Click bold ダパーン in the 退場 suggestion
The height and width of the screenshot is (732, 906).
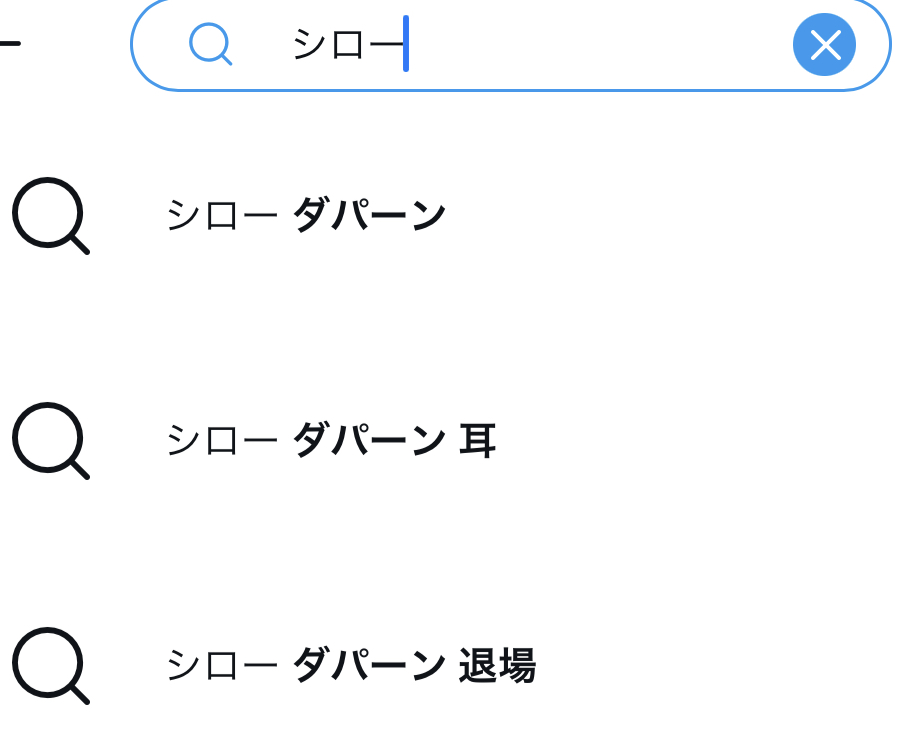pos(368,666)
